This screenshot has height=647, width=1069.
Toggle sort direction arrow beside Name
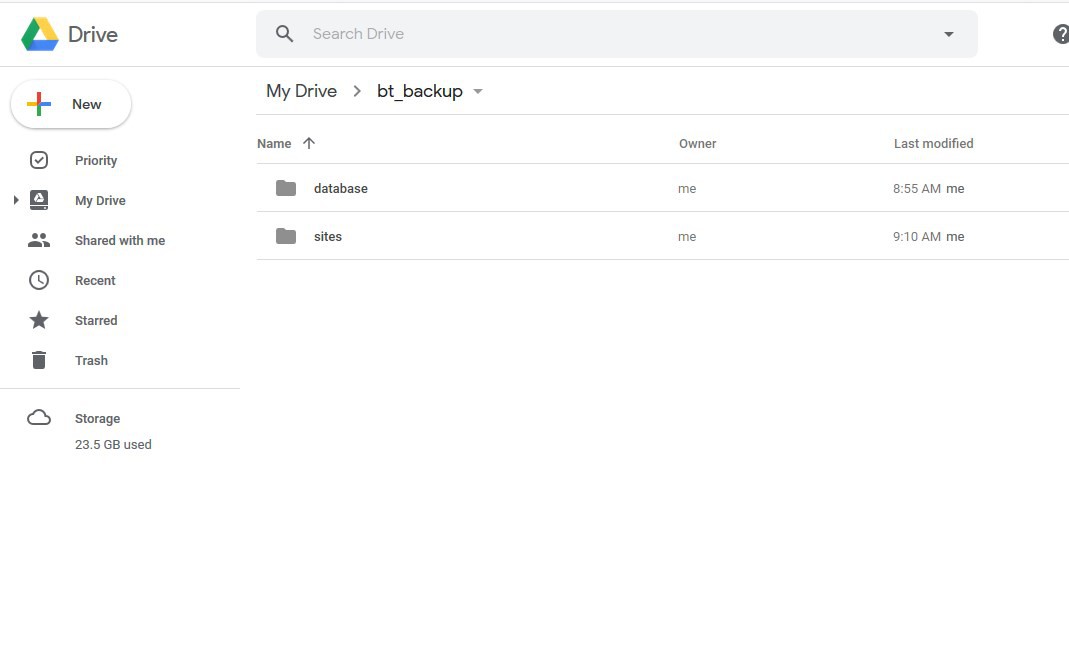309,143
